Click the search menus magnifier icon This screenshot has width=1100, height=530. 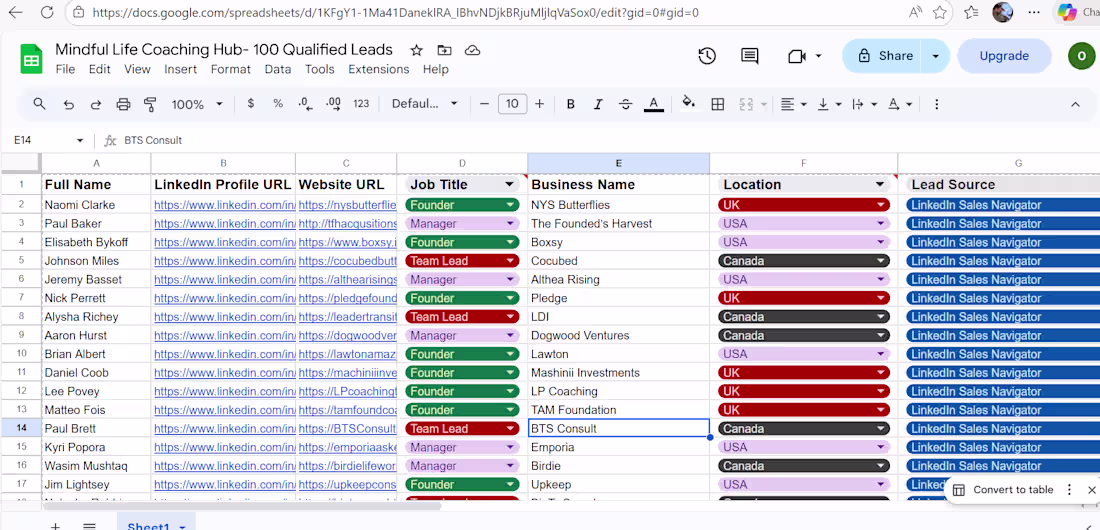pyautogui.click(x=39, y=104)
